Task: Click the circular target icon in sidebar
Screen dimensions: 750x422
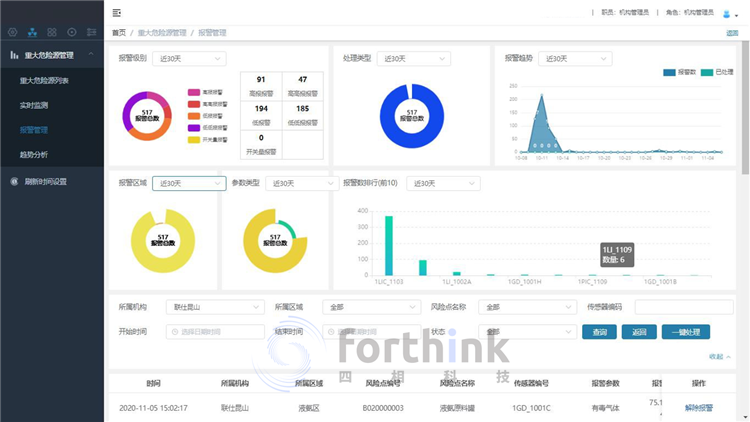Action: point(72,33)
